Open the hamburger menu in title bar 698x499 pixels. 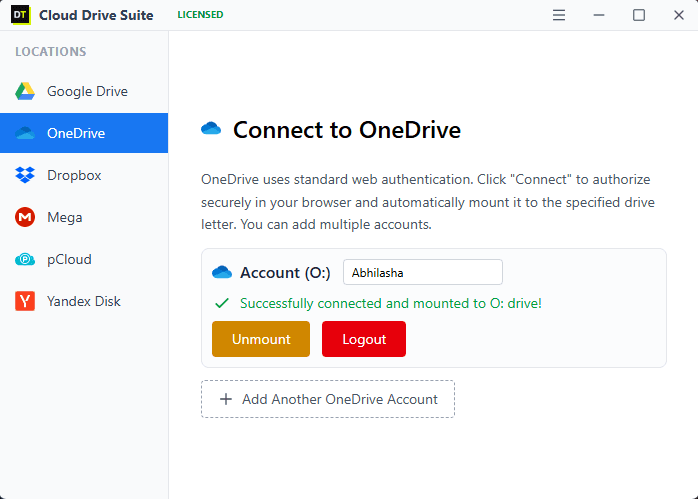click(x=559, y=15)
